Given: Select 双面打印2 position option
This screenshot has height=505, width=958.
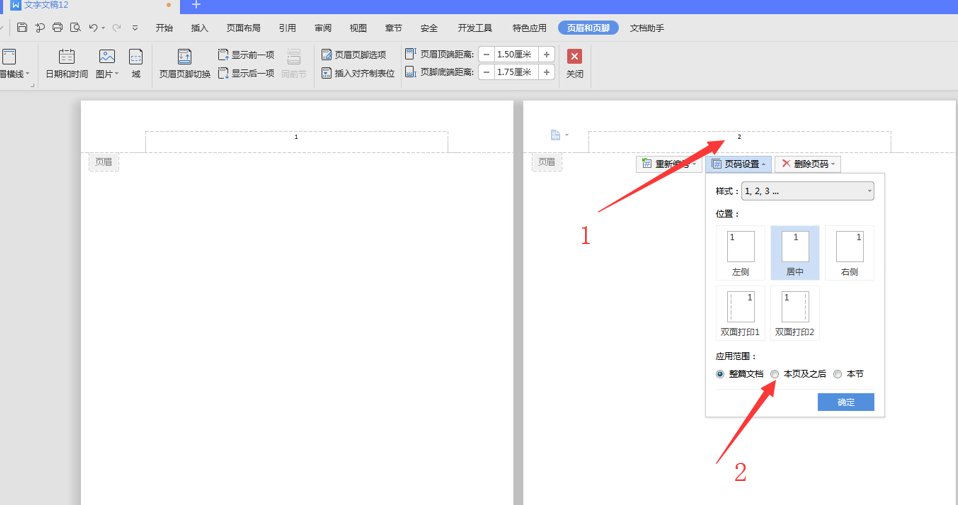Looking at the screenshot, I should [x=795, y=313].
